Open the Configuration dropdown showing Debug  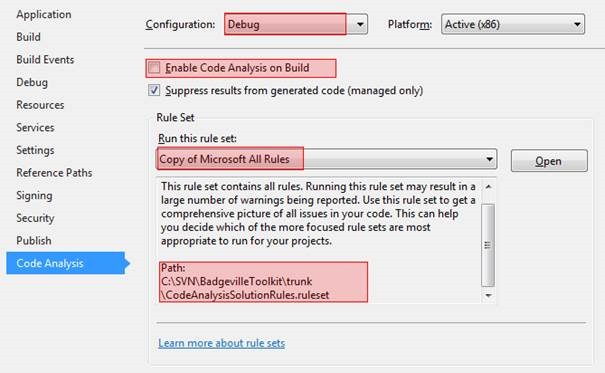pyautogui.click(x=296, y=24)
